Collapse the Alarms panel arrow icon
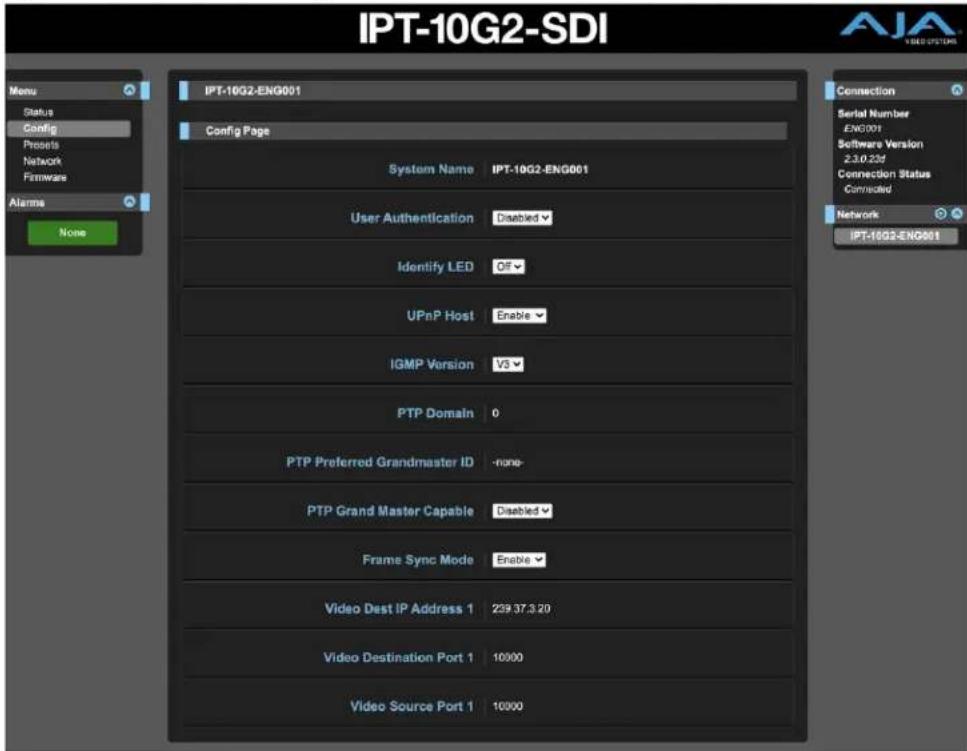The image size is (967, 751). 130,202
